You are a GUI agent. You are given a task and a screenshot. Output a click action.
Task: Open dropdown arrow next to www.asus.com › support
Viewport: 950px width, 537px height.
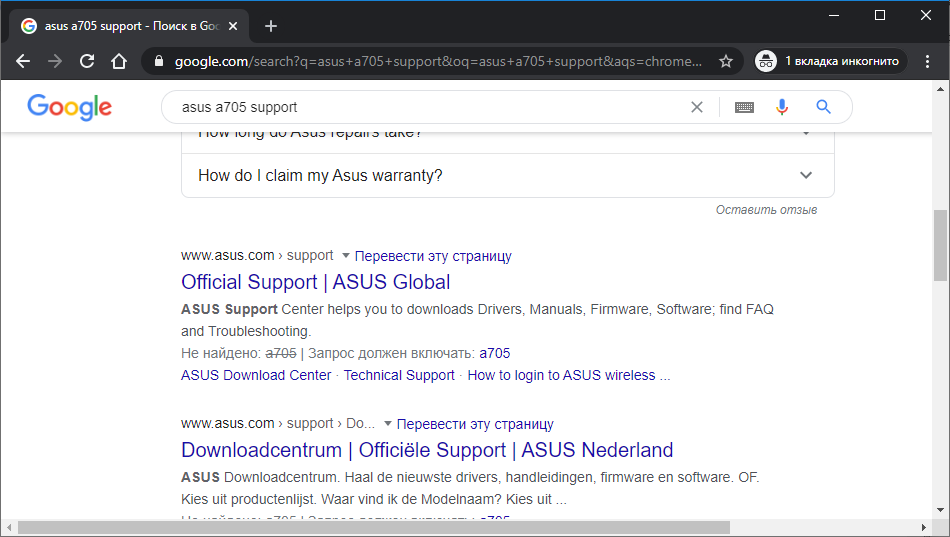click(x=346, y=256)
